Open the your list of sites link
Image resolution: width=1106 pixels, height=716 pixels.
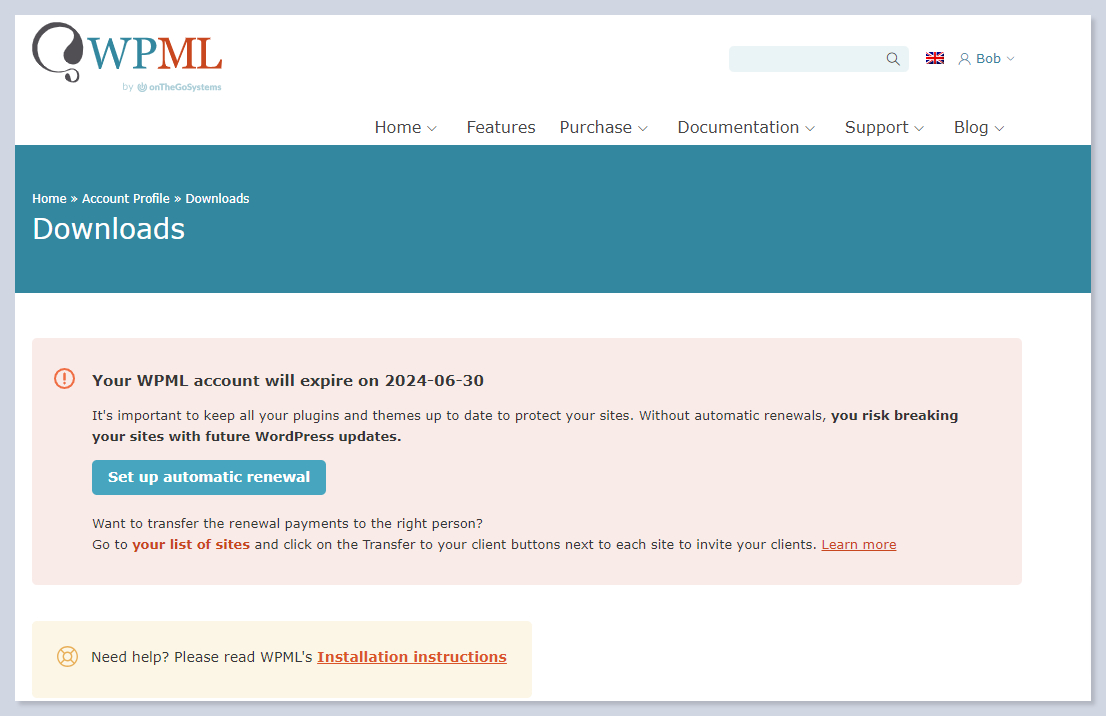pyautogui.click(x=191, y=545)
